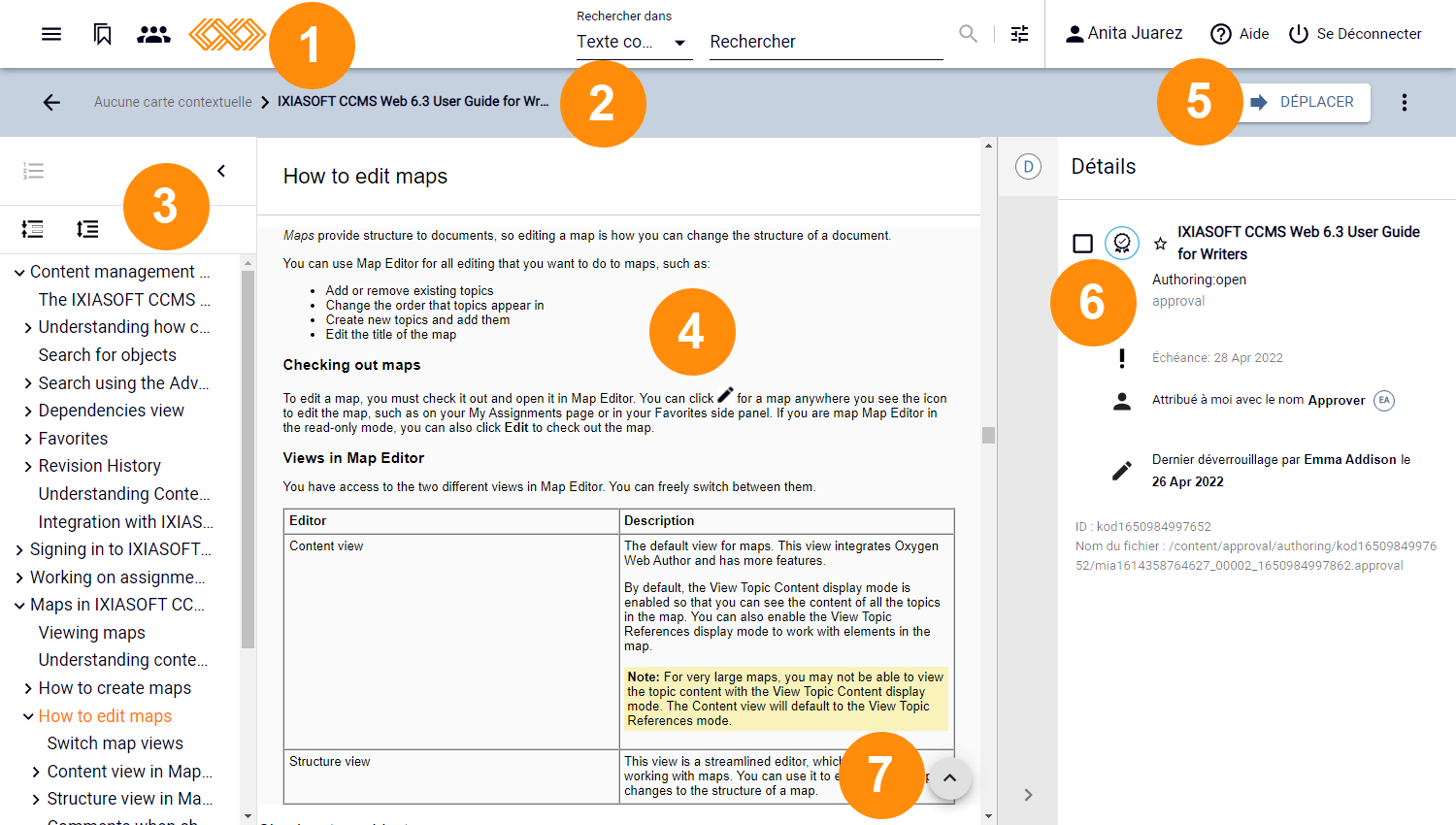1456x825 pixels.
Task: Toggle favorite star for User Guide
Action: [1160, 244]
